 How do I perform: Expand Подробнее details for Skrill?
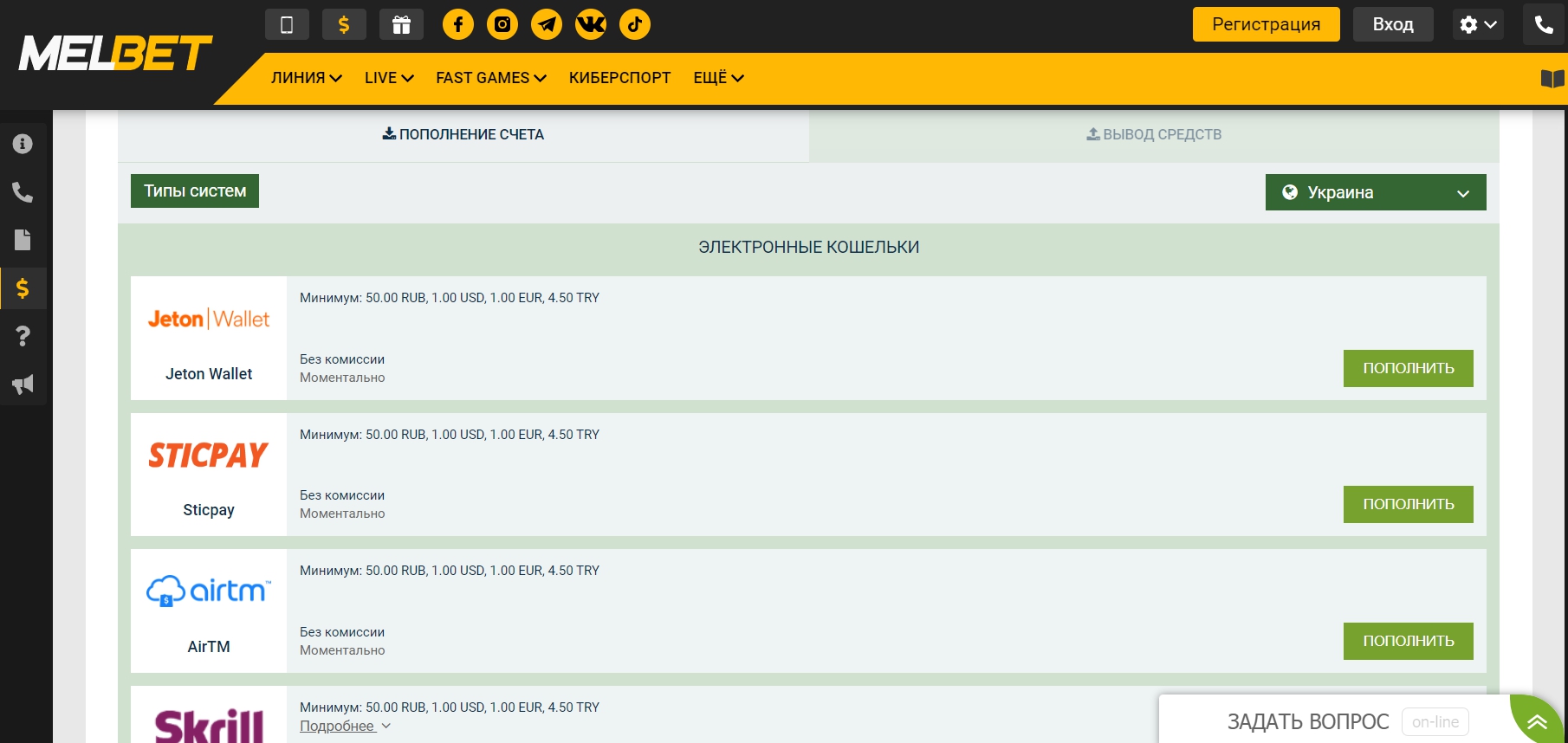(345, 726)
